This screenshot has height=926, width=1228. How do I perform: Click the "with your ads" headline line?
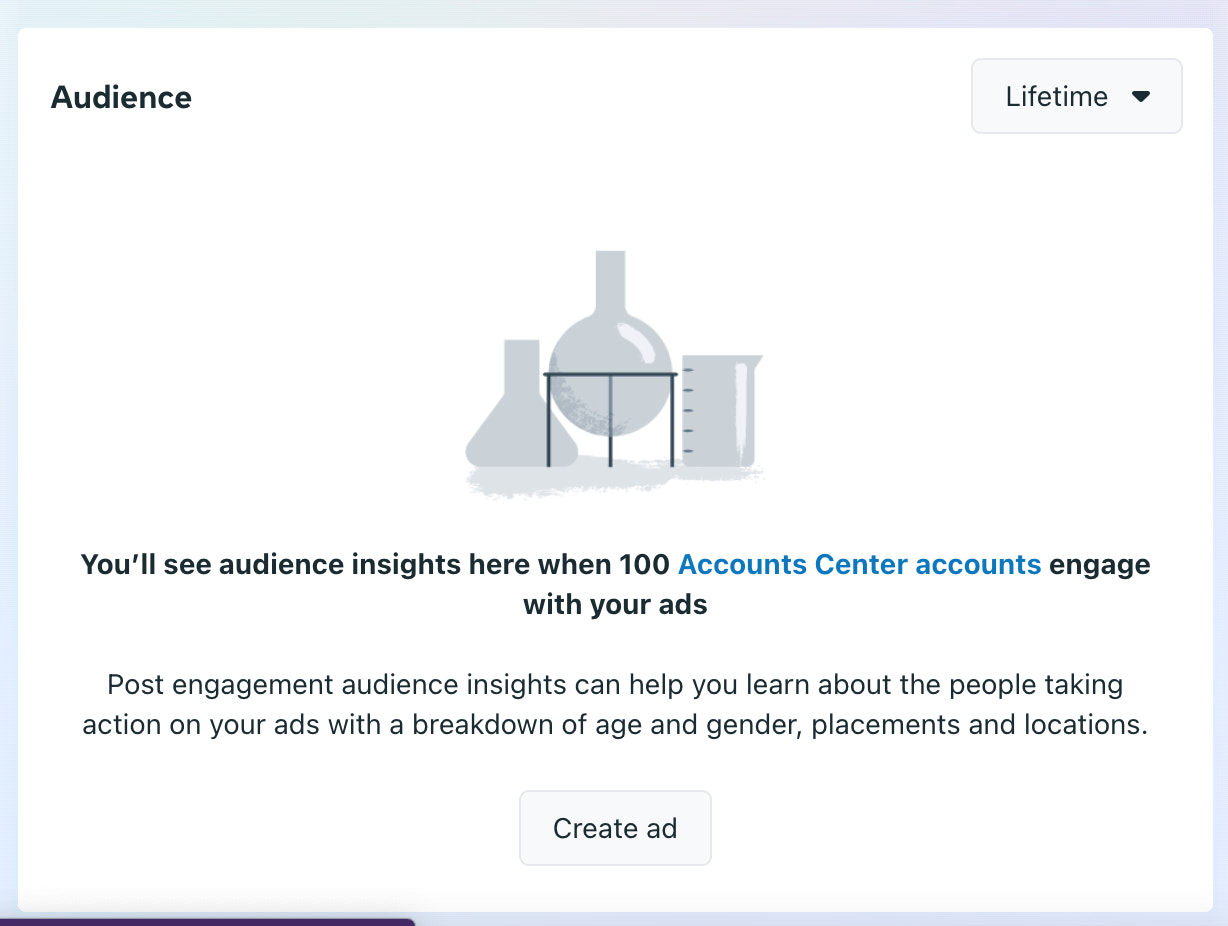615,604
